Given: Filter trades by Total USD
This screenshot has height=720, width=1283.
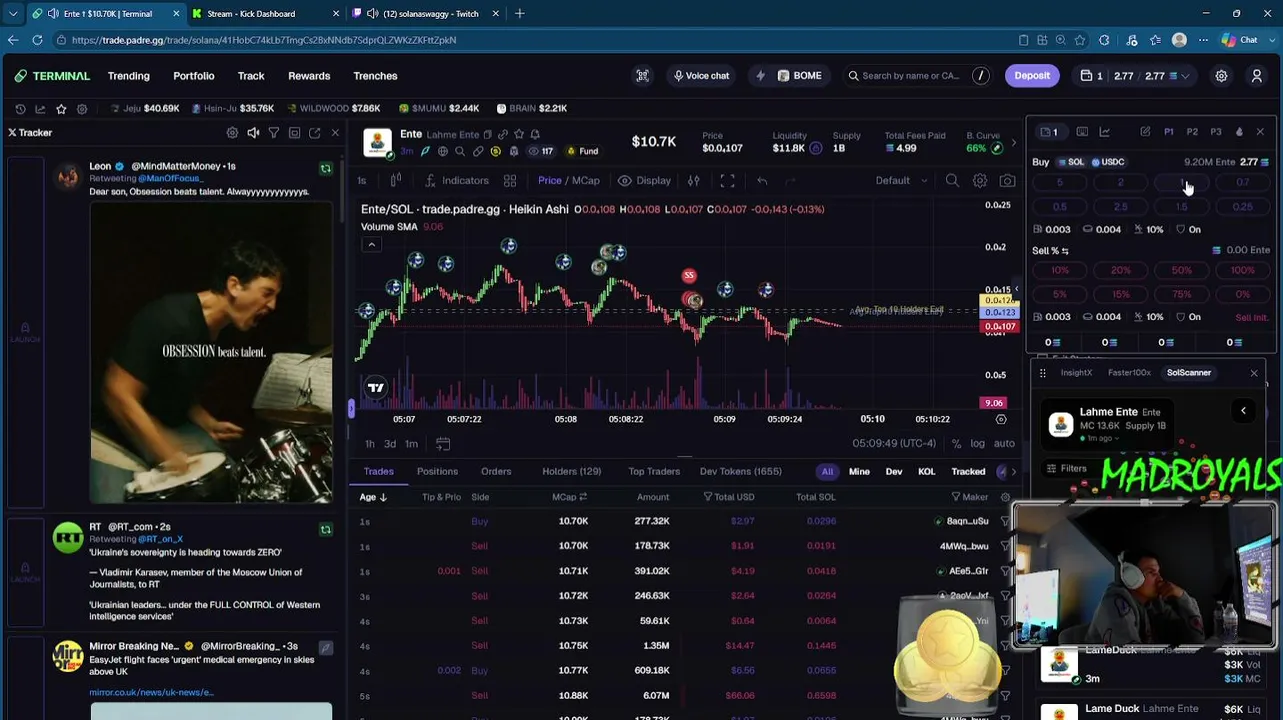Looking at the screenshot, I should (729, 497).
